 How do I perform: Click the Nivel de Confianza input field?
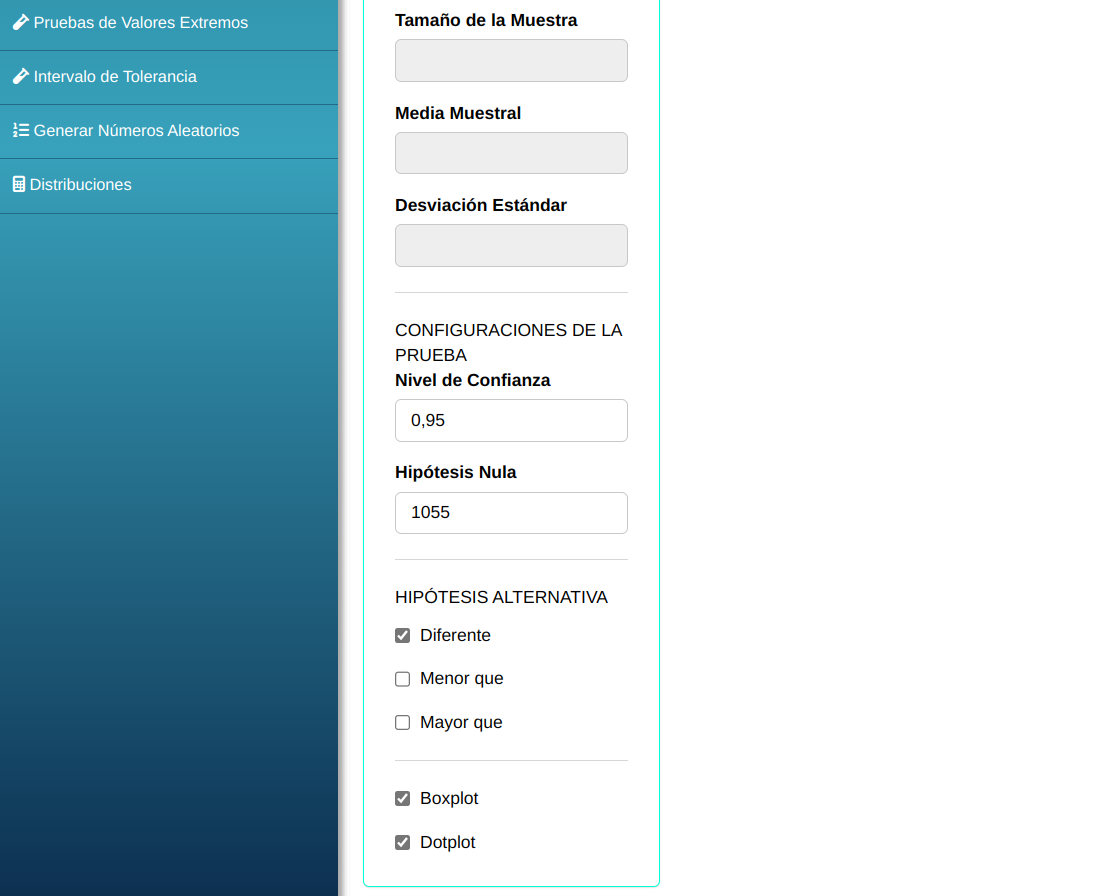pos(511,420)
